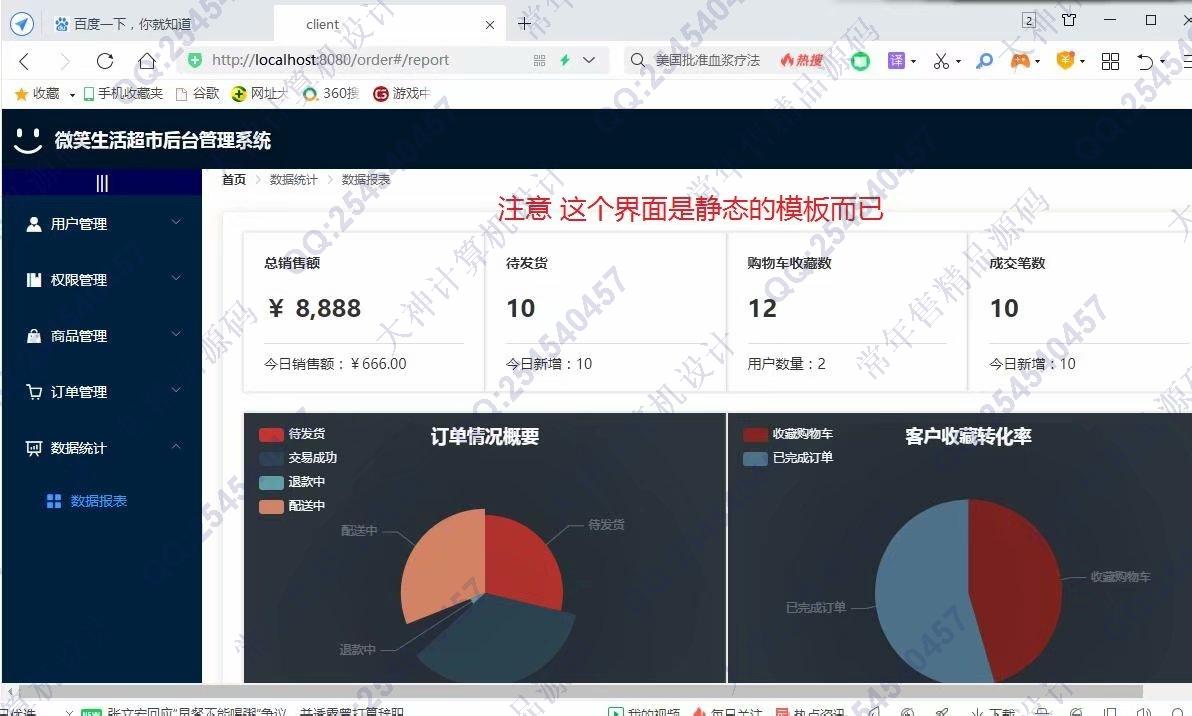Switch to the 百度一下 browser tab
This screenshot has height=716, width=1192.
coord(122,24)
